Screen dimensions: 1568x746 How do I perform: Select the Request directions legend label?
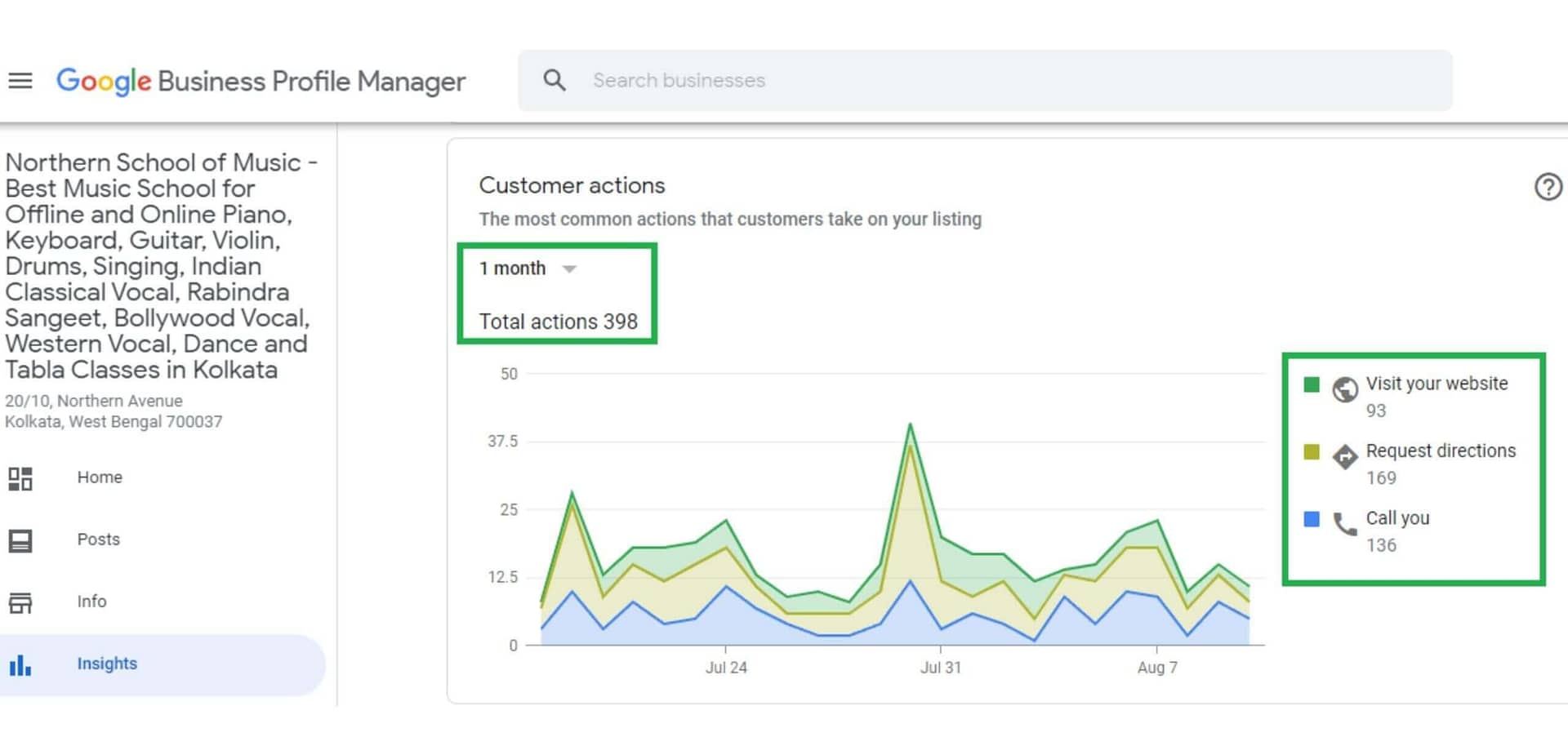[x=1441, y=451]
